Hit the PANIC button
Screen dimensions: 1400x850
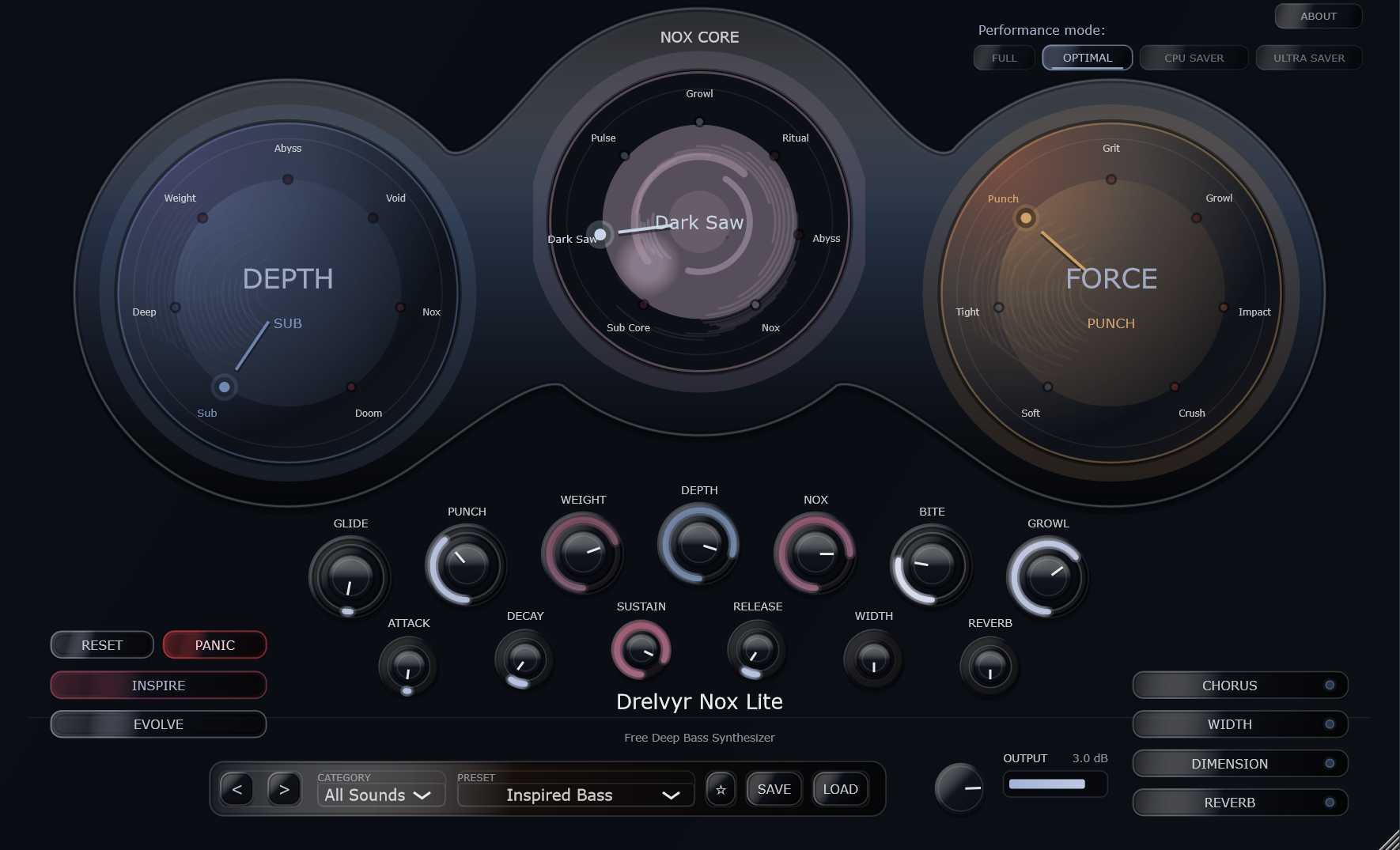214,645
